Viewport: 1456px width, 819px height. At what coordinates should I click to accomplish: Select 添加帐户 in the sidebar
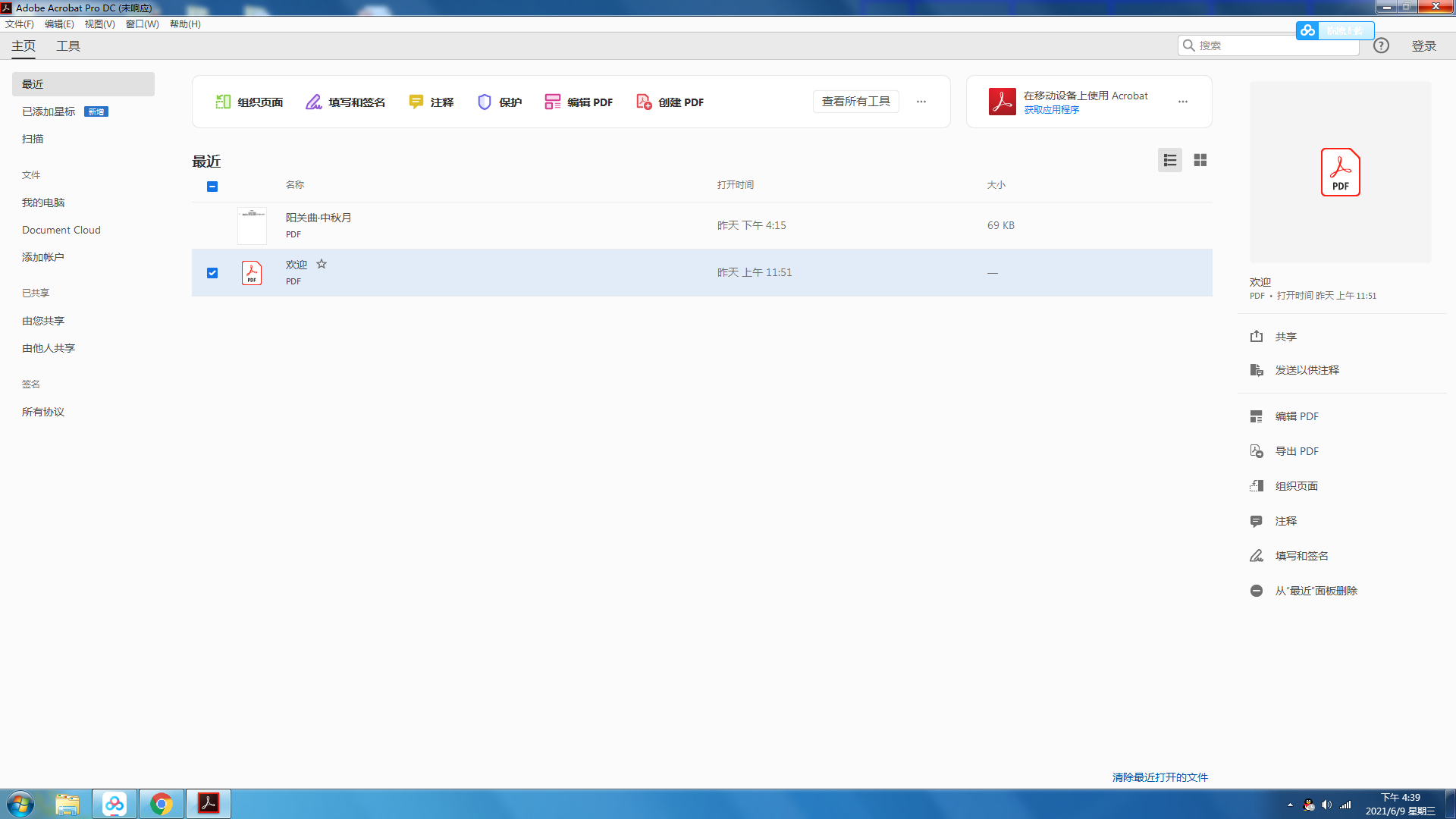(x=43, y=257)
